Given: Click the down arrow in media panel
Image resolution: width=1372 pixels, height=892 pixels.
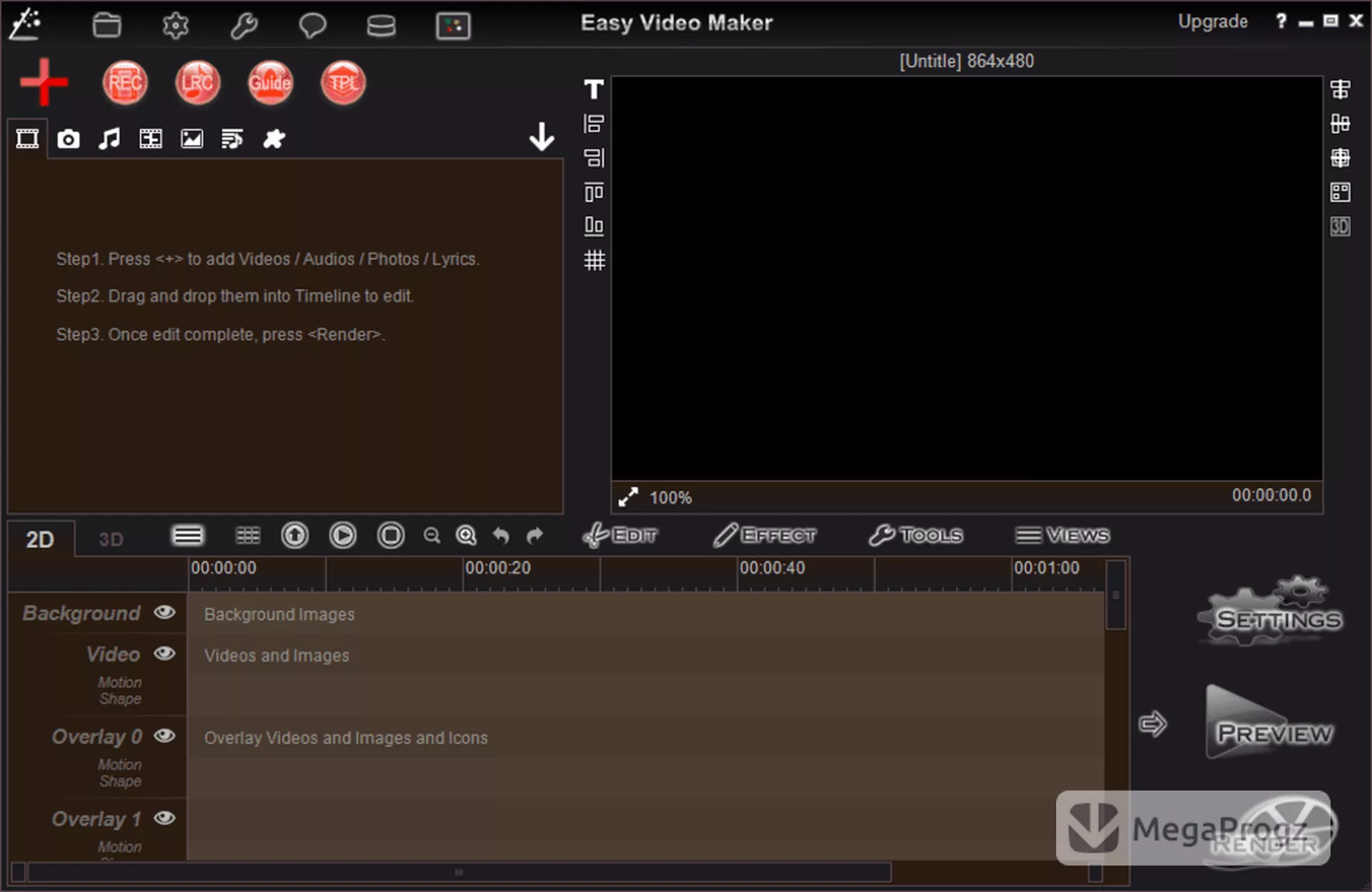Looking at the screenshot, I should (542, 137).
